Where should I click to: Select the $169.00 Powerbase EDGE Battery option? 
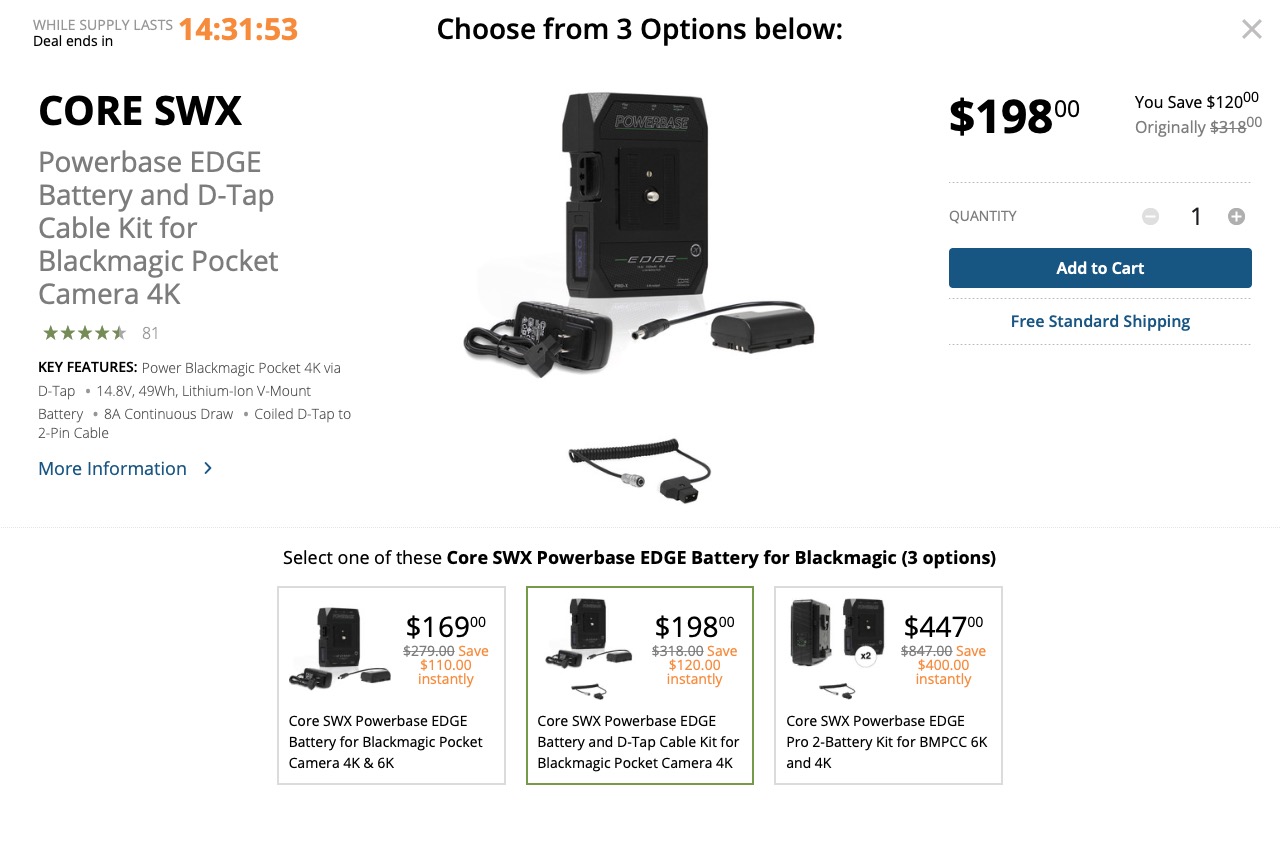click(391, 685)
